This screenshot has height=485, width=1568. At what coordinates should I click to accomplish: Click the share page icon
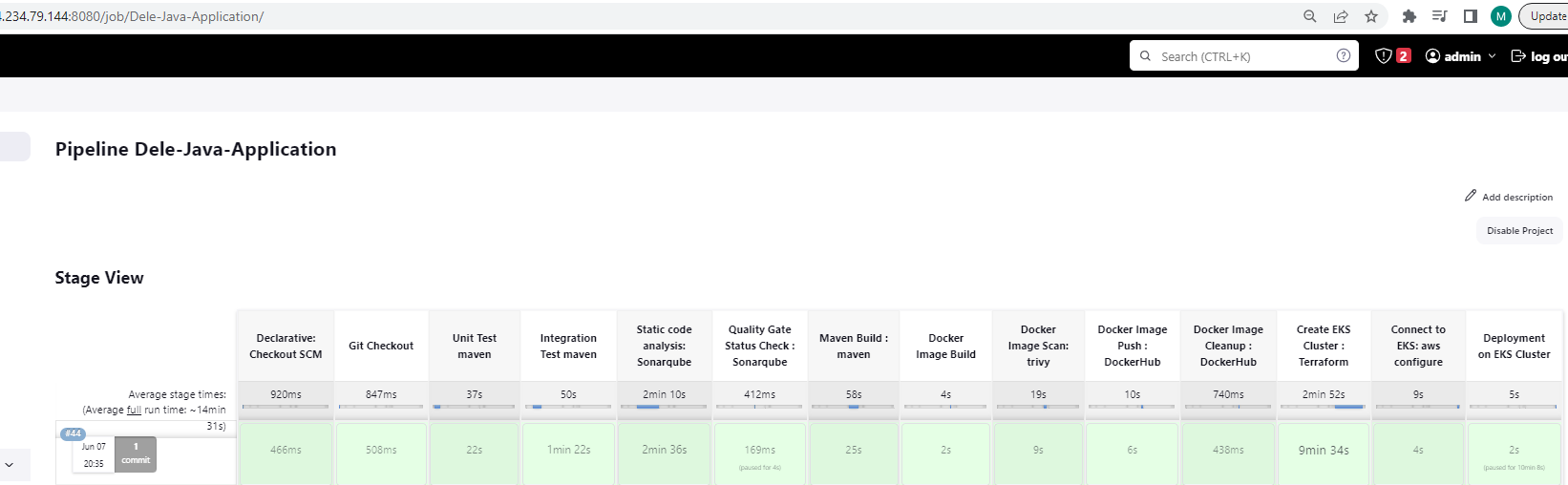tap(1341, 16)
